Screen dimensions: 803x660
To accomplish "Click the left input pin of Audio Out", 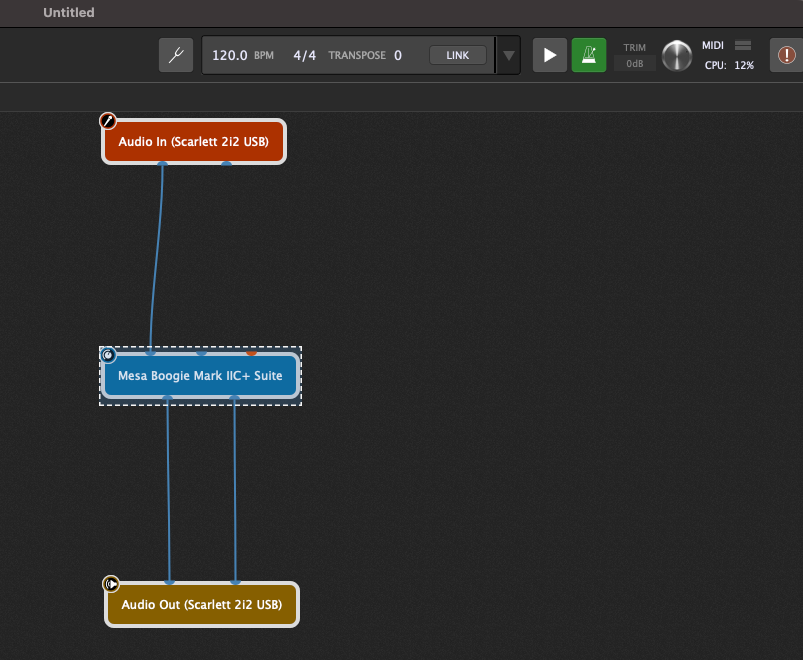I will coord(170,582).
